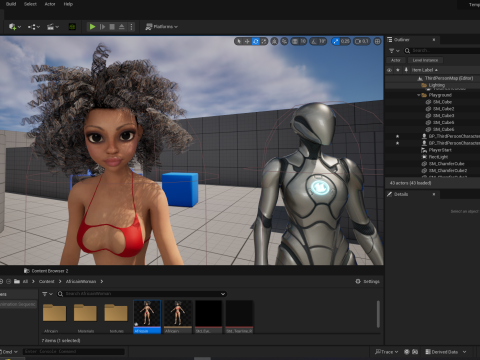This screenshot has width=480, height=360.
Task: Open the quick Add content dropdown
Action: [x=15, y=27]
